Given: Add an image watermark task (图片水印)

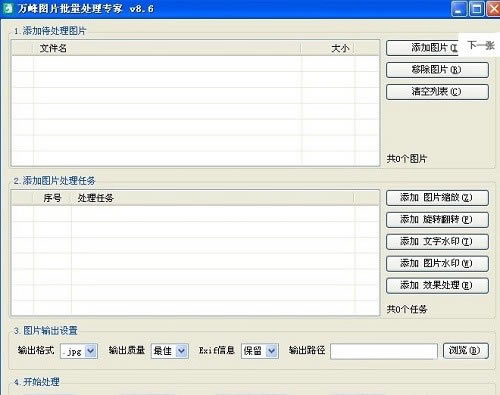Looking at the screenshot, I should tap(437, 264).
